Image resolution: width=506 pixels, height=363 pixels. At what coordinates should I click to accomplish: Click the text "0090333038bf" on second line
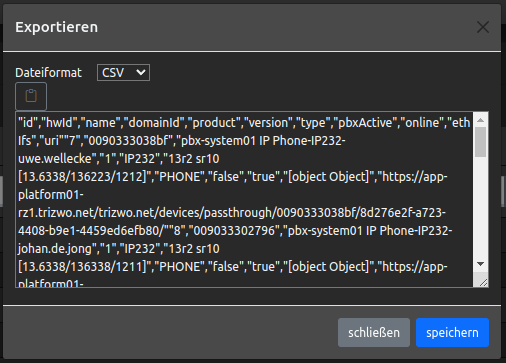(x=129, y=141)
